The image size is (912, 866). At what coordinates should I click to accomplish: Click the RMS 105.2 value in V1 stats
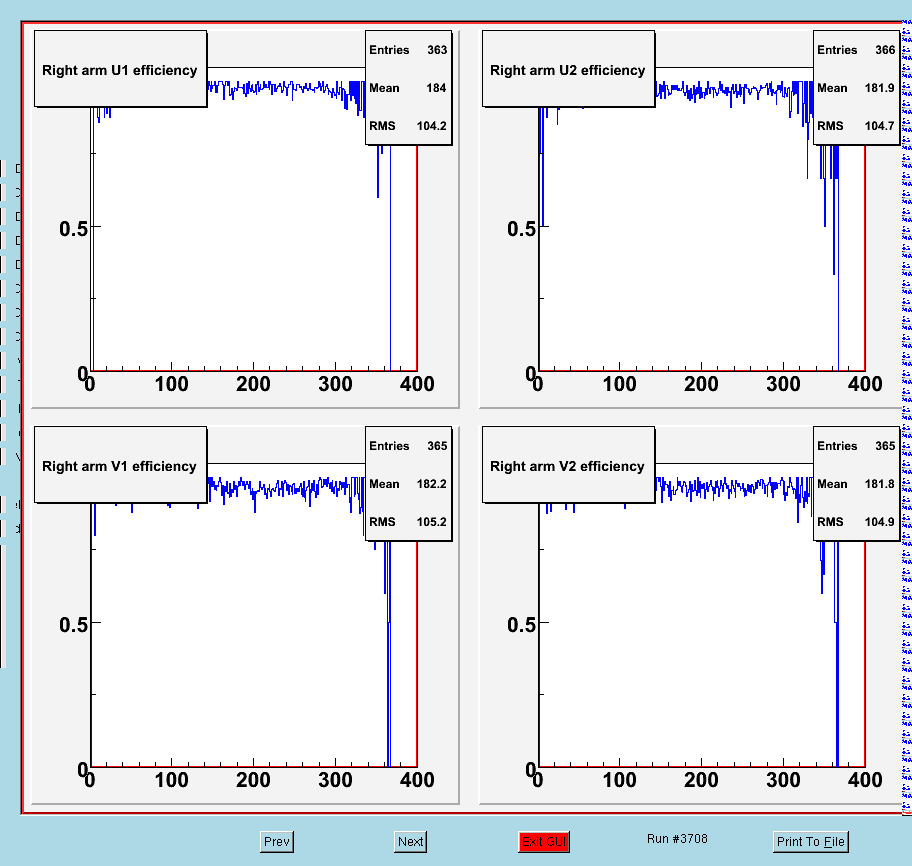(431, 522)
